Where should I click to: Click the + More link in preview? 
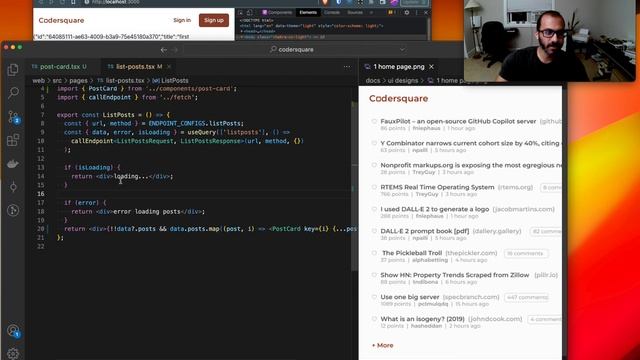382,345
